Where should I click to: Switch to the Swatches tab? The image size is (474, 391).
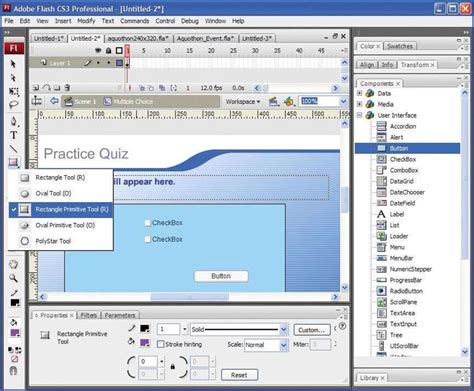[x=400, y=46]
